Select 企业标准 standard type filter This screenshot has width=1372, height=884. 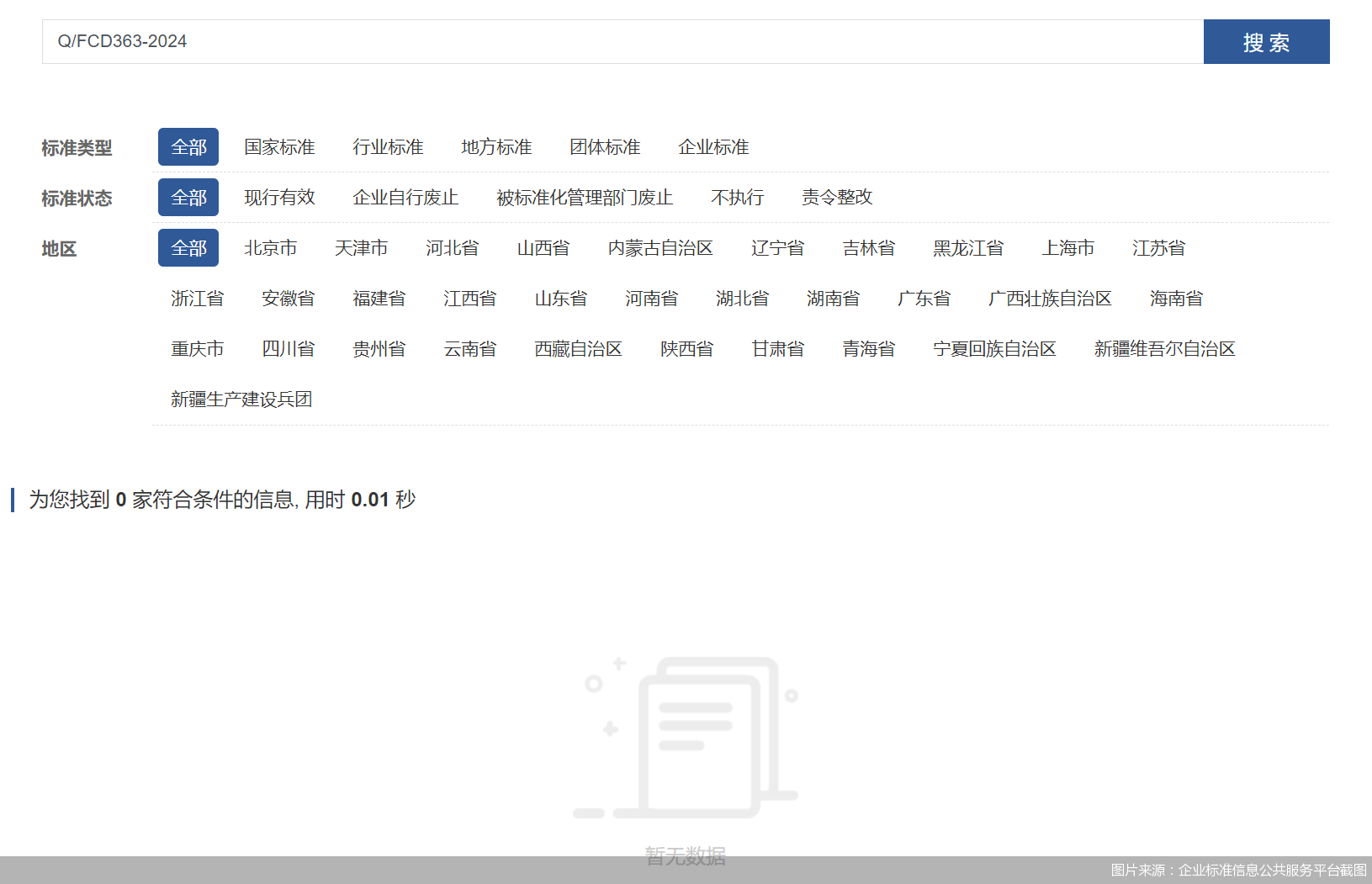(713, 146)
